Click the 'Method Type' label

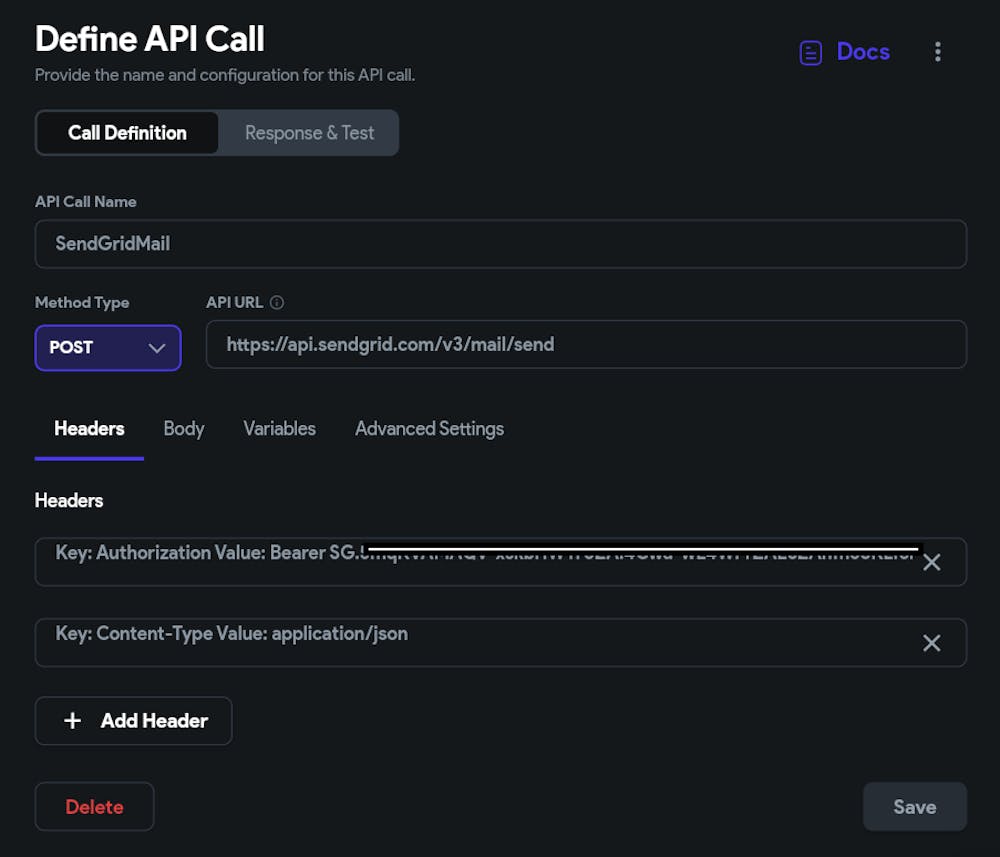82,302
